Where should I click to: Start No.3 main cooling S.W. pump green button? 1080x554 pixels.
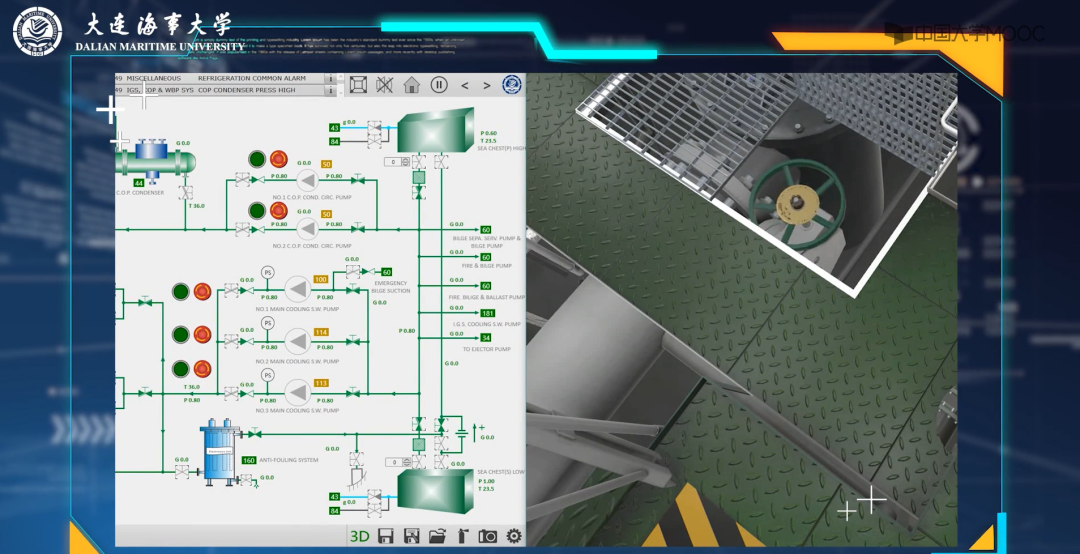tap(180, 369)
